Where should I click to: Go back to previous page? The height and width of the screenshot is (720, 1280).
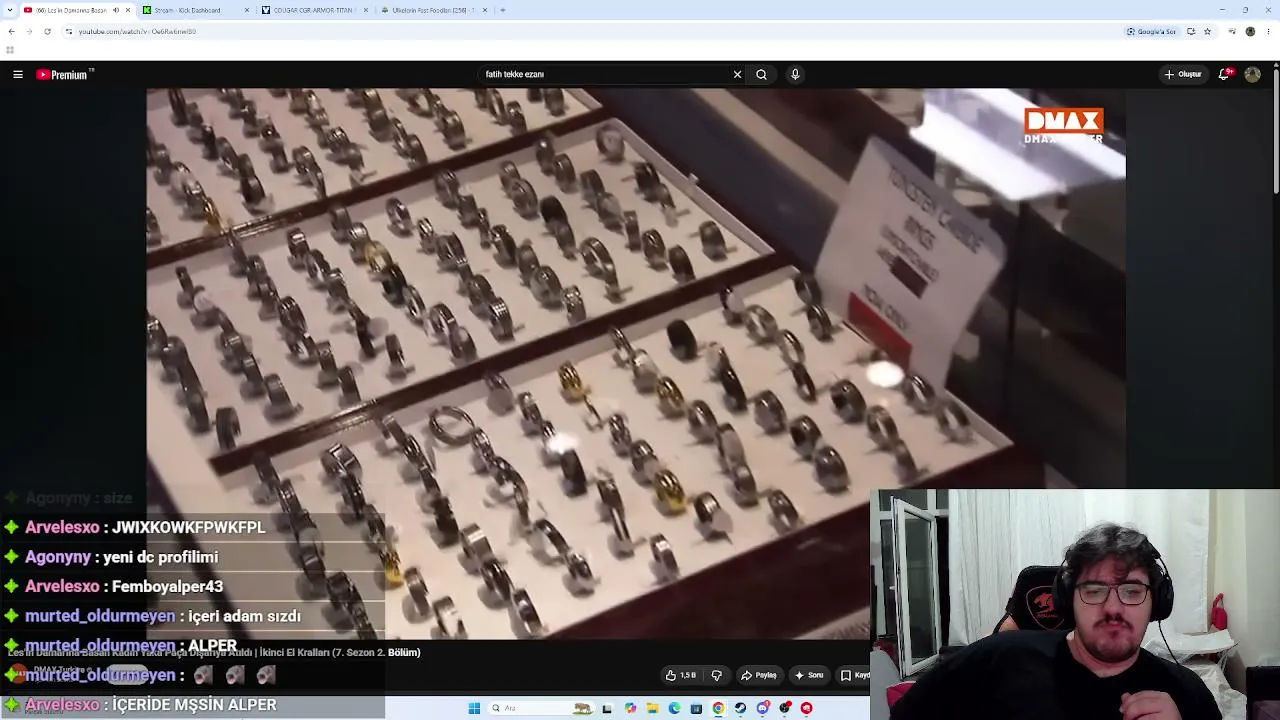click(11, 31)
